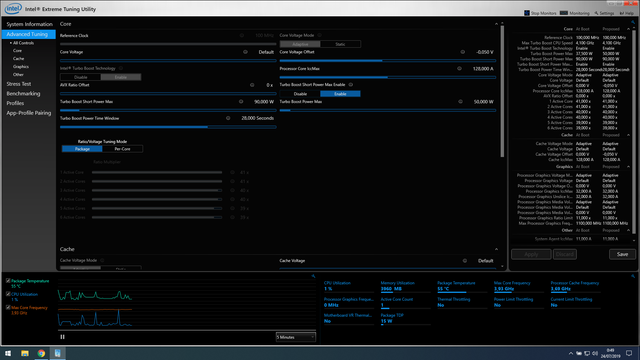Disable Intel Turbo Boost Technology
The image size is (640, 360).
[x=80, y=77]
